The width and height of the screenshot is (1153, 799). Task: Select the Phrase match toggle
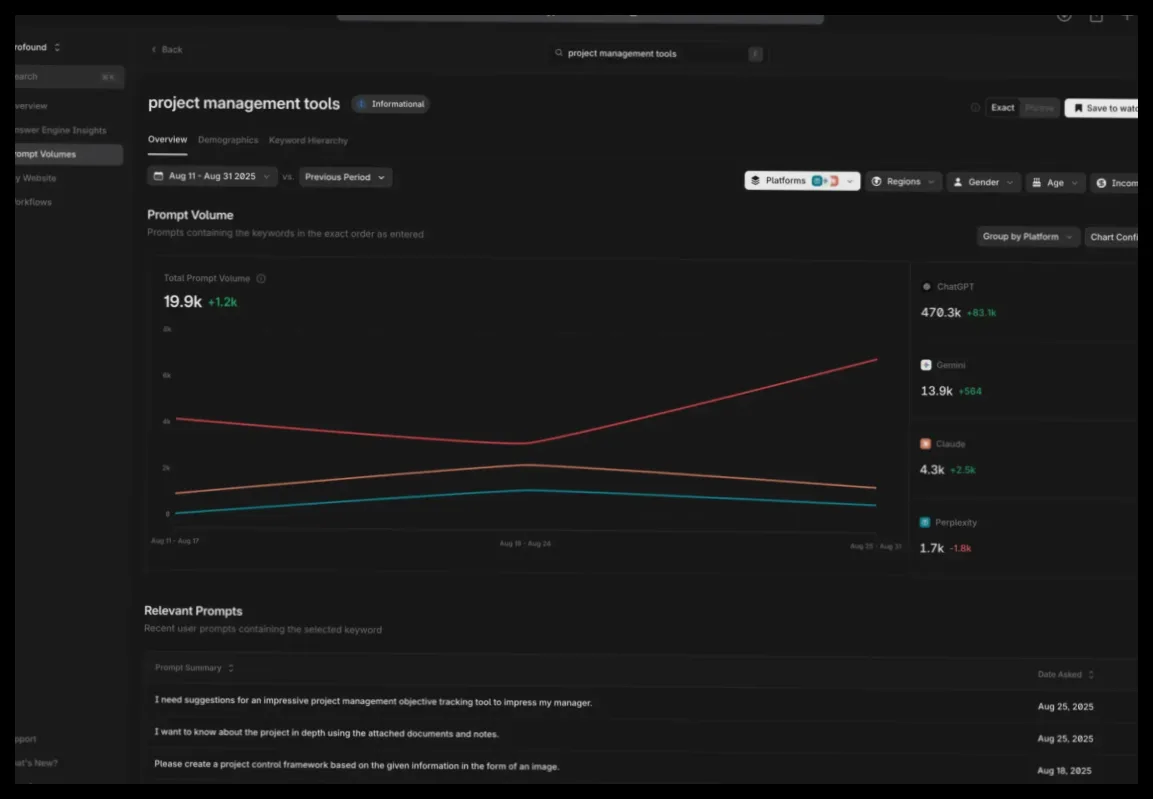pos(1039,108)
